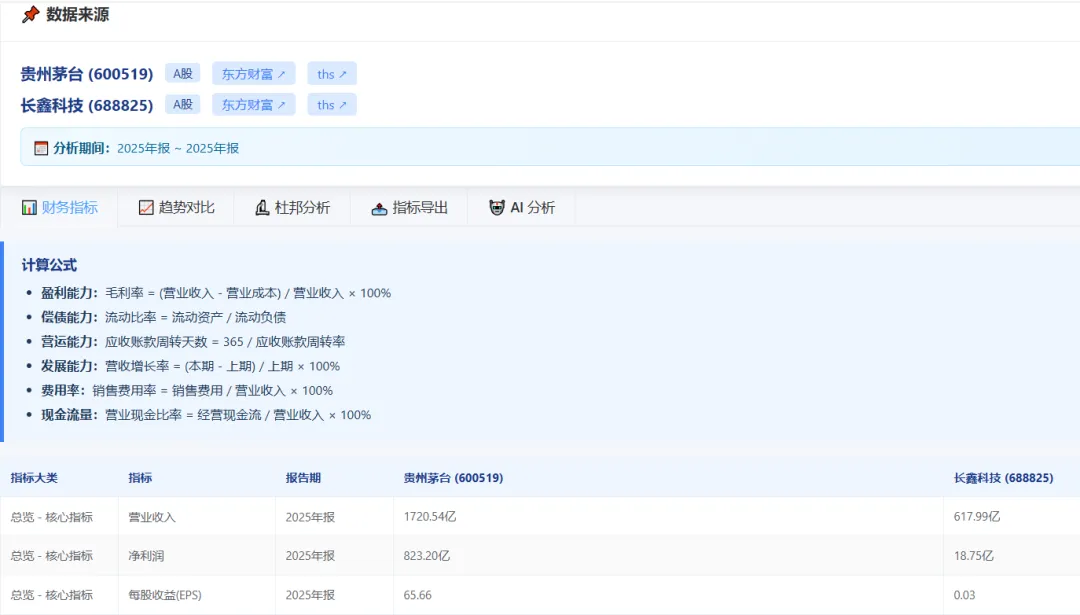Open 东方财富 link for 长鑫科技
This screenshot has width=1080, height=615.
(253, 105)
